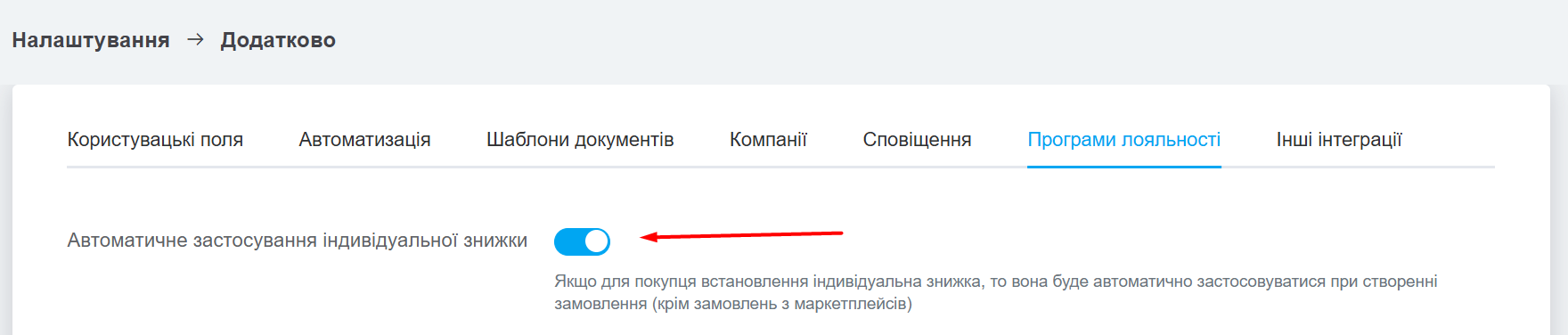Click the description line starting with Якщо для покупця
The image size is (1568, 335).
(x=996, y=282)
